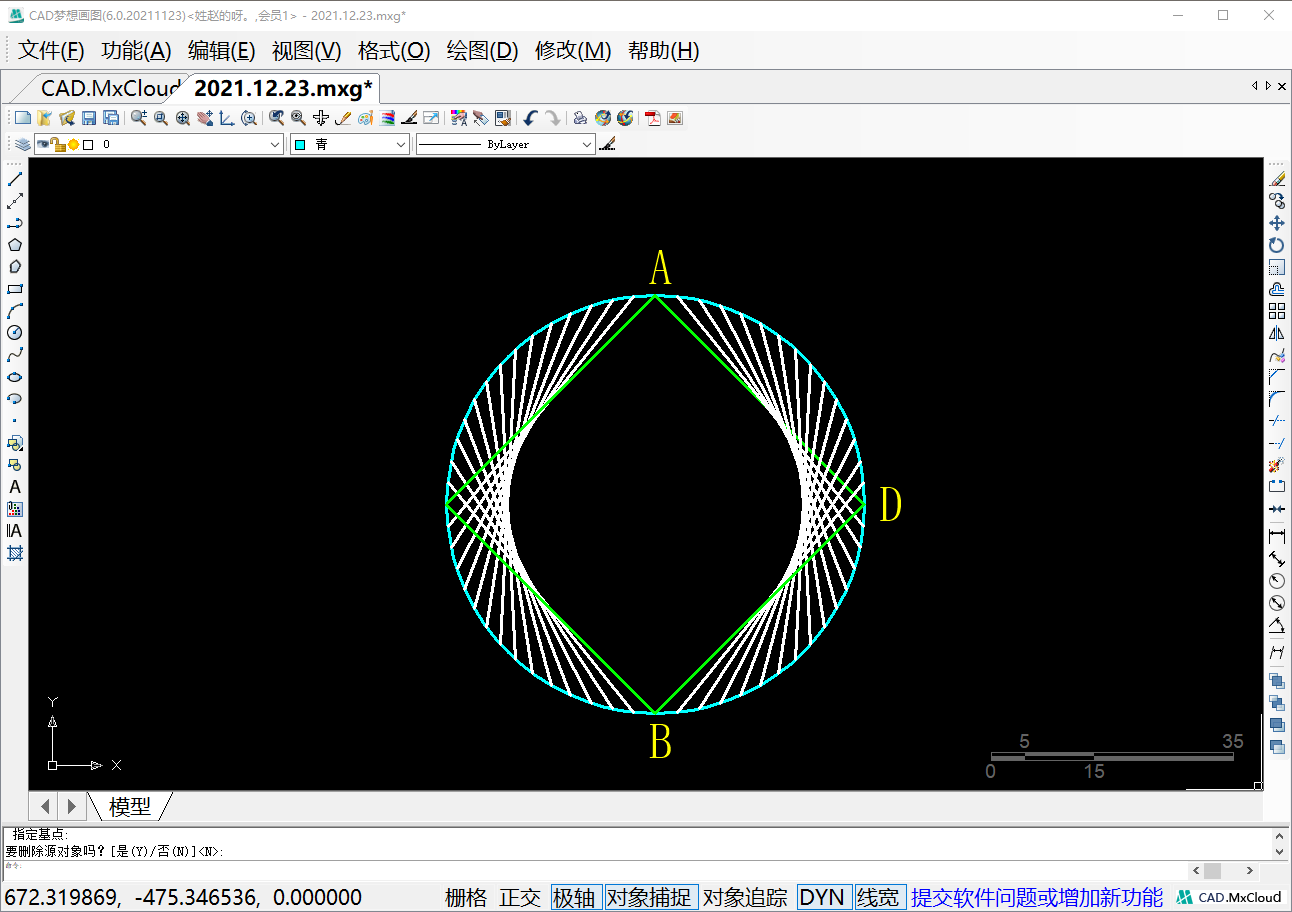
Task: Select the Array tool
Action: click(1277, 311)
